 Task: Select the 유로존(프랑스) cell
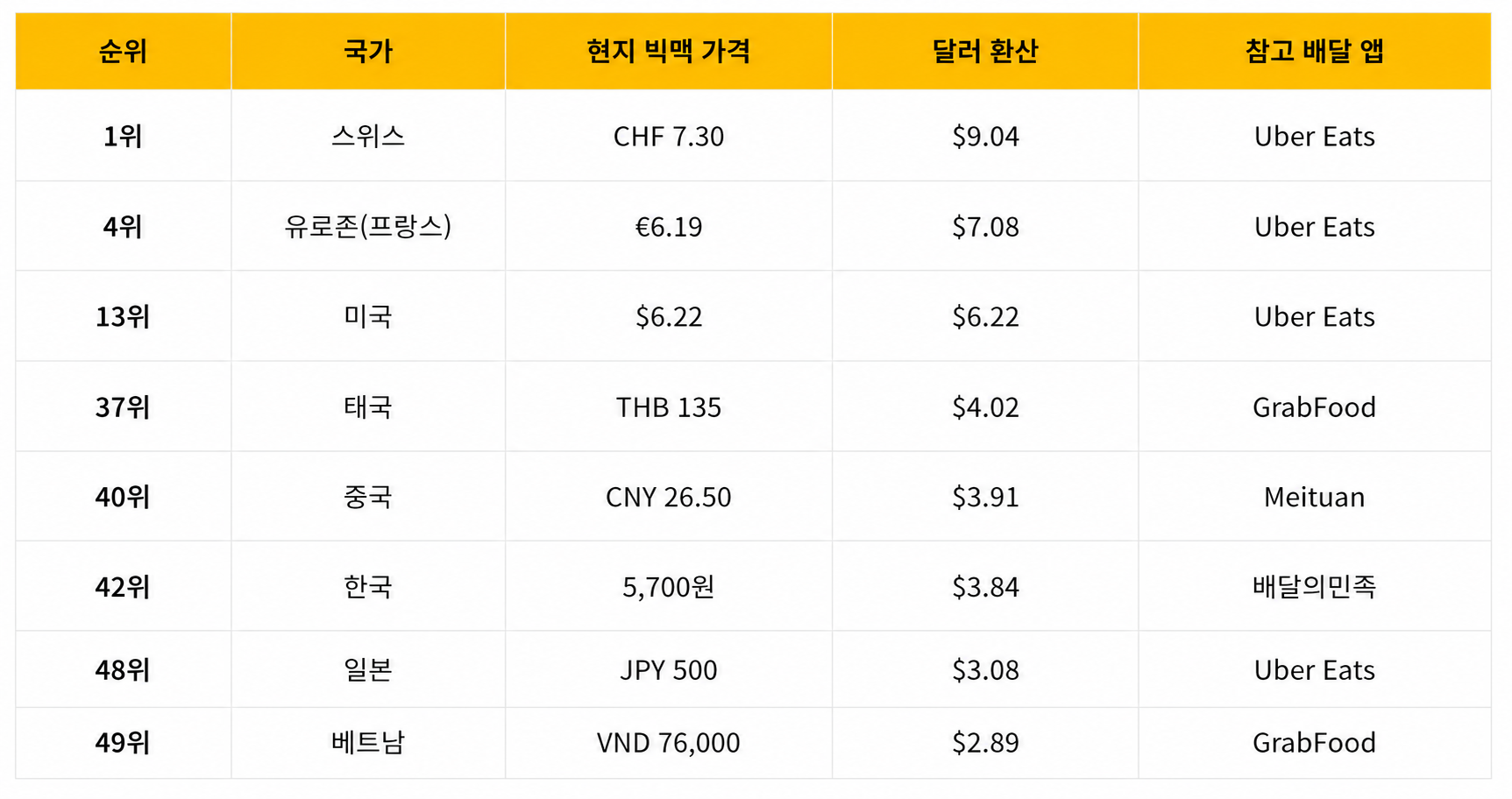pos(368,226)
